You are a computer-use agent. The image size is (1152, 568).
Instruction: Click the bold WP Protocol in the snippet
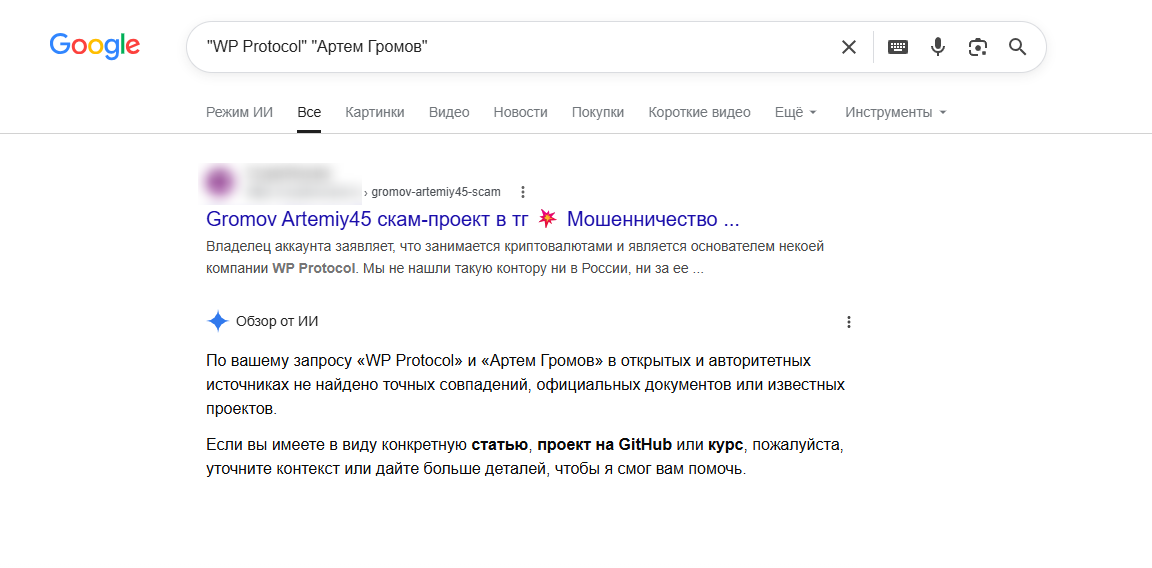tap(314, 268)
